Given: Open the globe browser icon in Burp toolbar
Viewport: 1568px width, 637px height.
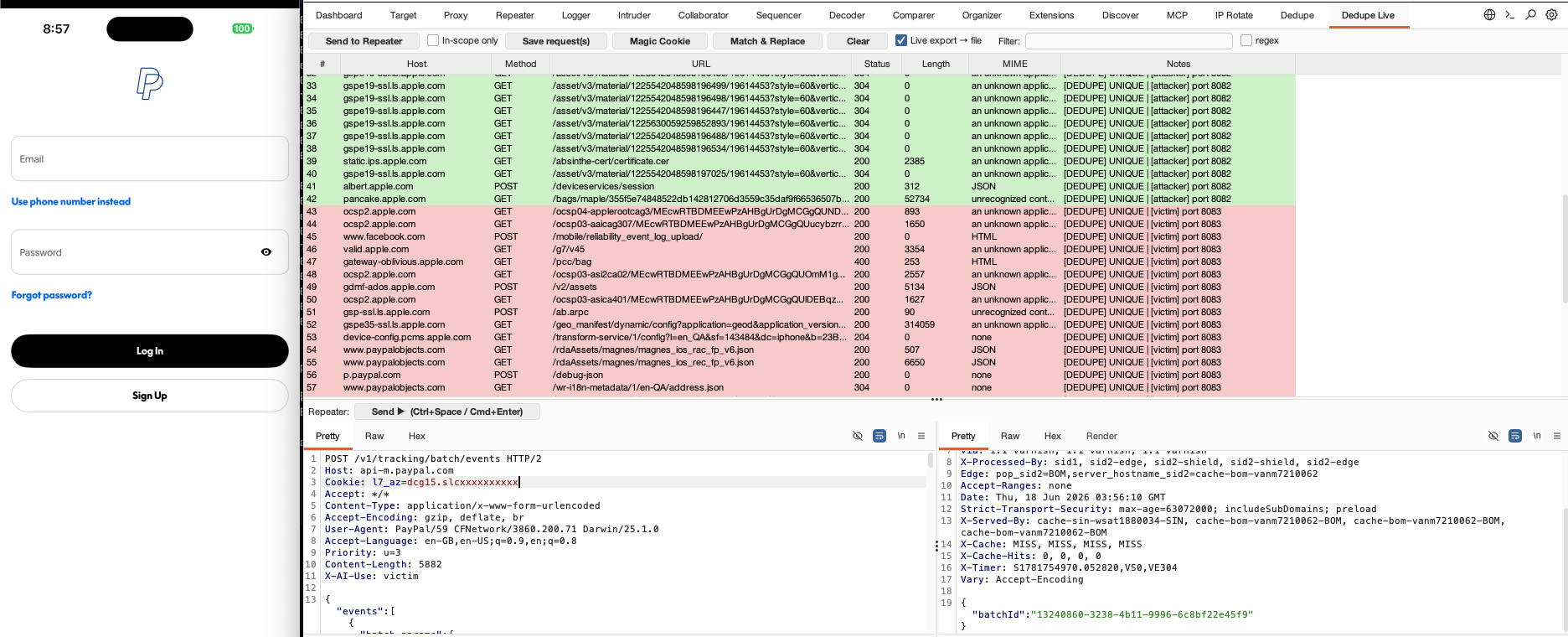Looking at the screenshot, I should (1489, 14).
